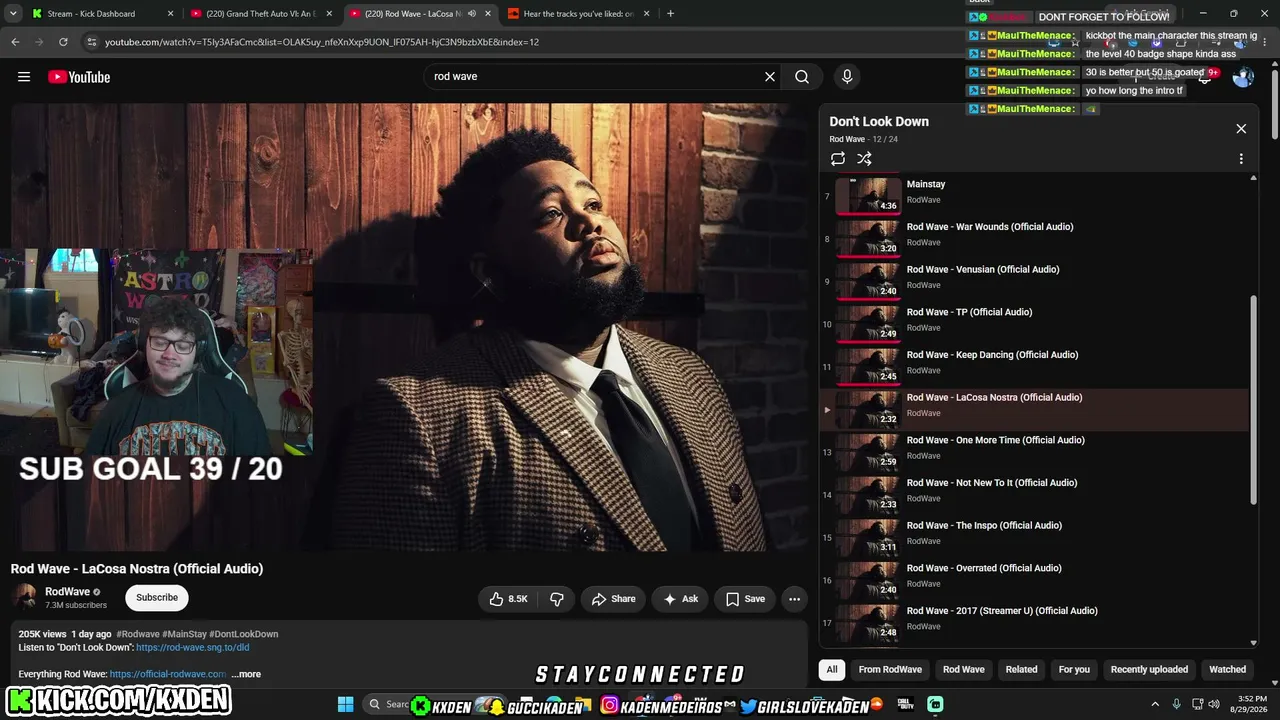Viewport: 1280px width, 720px height.
Task: Open the #Rodwave hashtag link
Action: tap(138, 634)
